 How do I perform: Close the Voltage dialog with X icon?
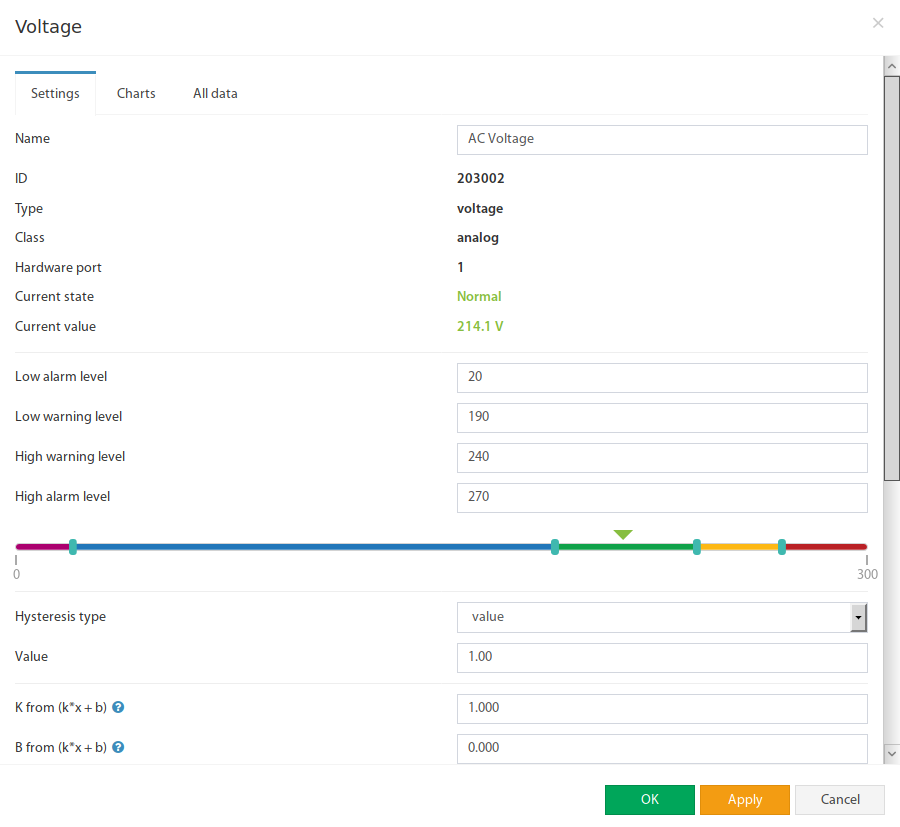(878, 23)
